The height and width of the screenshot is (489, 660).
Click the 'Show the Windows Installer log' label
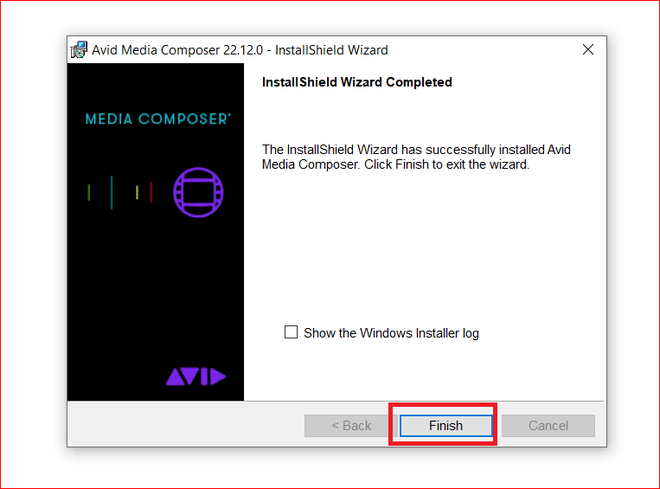coord(391,333)
